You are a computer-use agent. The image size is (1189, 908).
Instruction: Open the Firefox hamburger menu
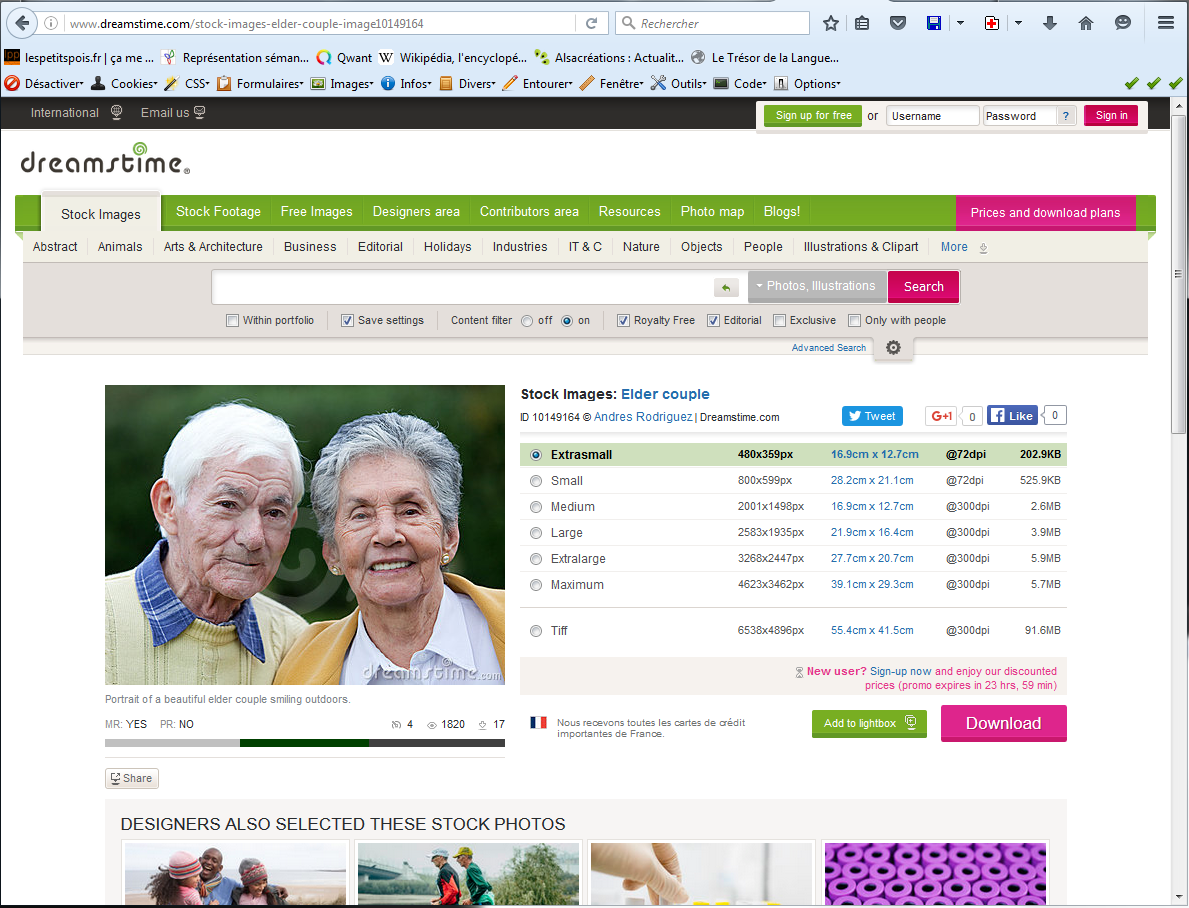click(1165, 23)
